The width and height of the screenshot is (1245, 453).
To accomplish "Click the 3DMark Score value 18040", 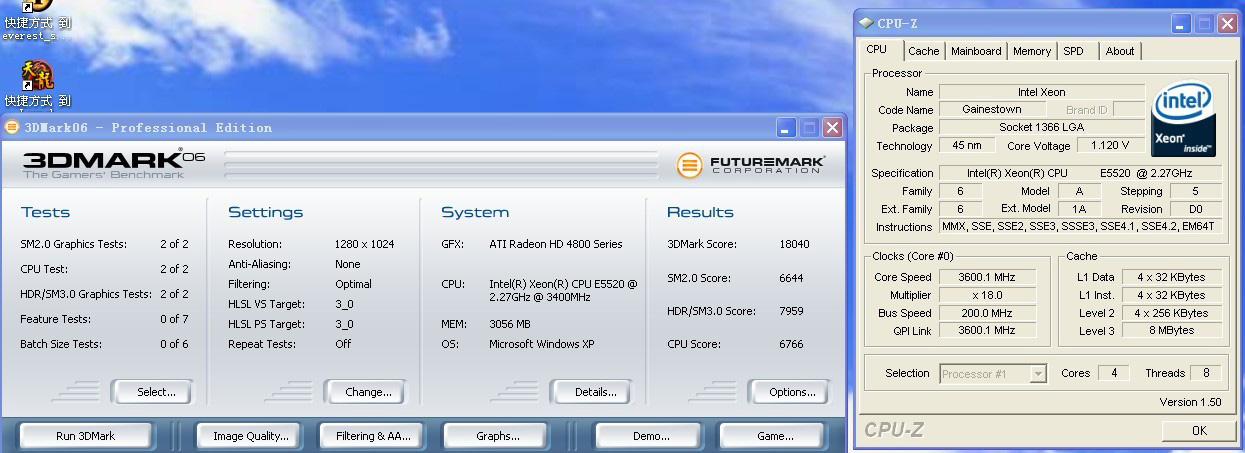I will click(794, 244).
